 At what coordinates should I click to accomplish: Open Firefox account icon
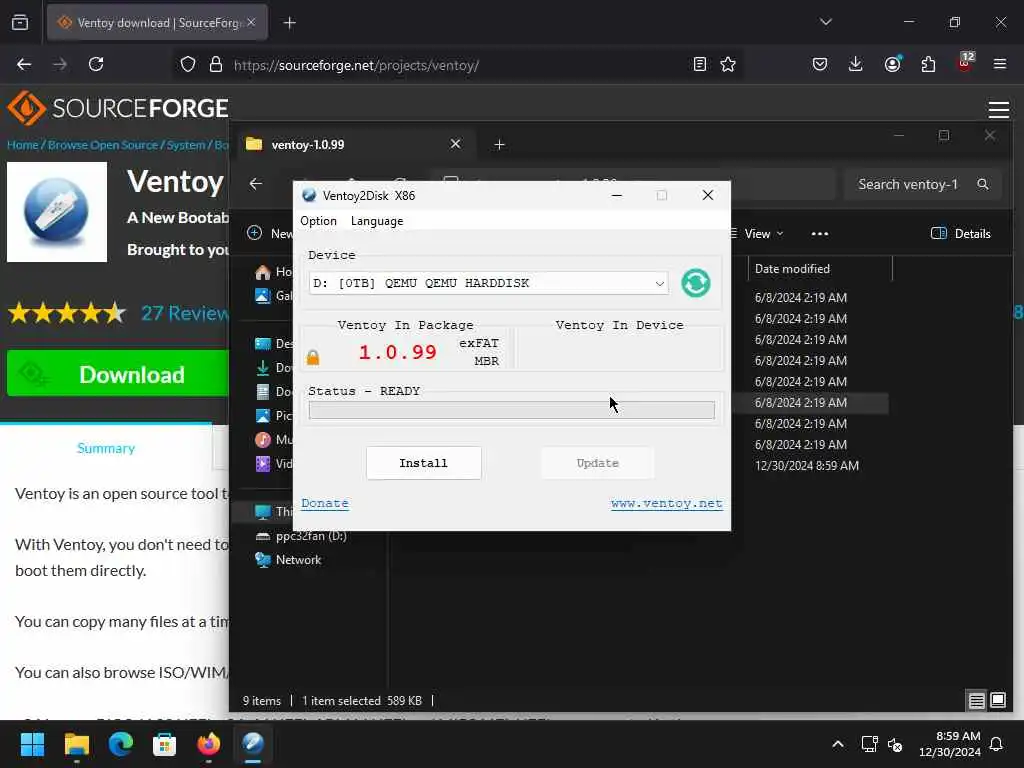point(892,64)
